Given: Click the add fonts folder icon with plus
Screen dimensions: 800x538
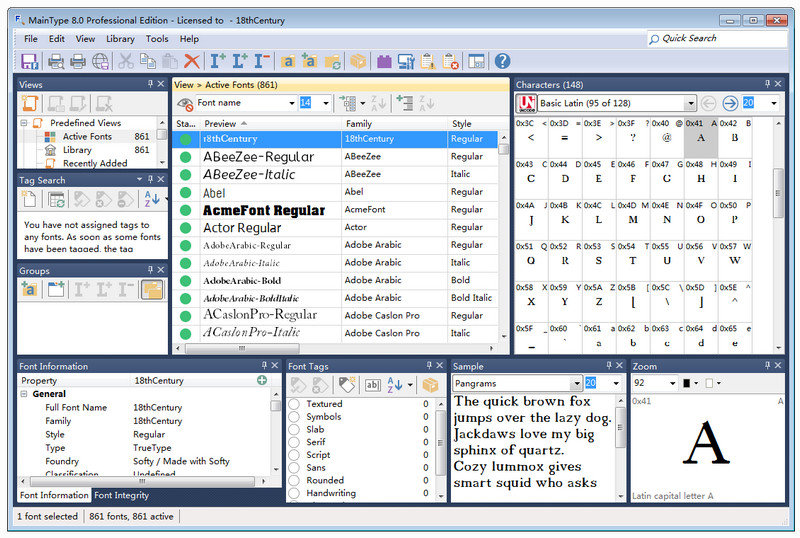Looking at the screenshot, I should tap(309, 61).
